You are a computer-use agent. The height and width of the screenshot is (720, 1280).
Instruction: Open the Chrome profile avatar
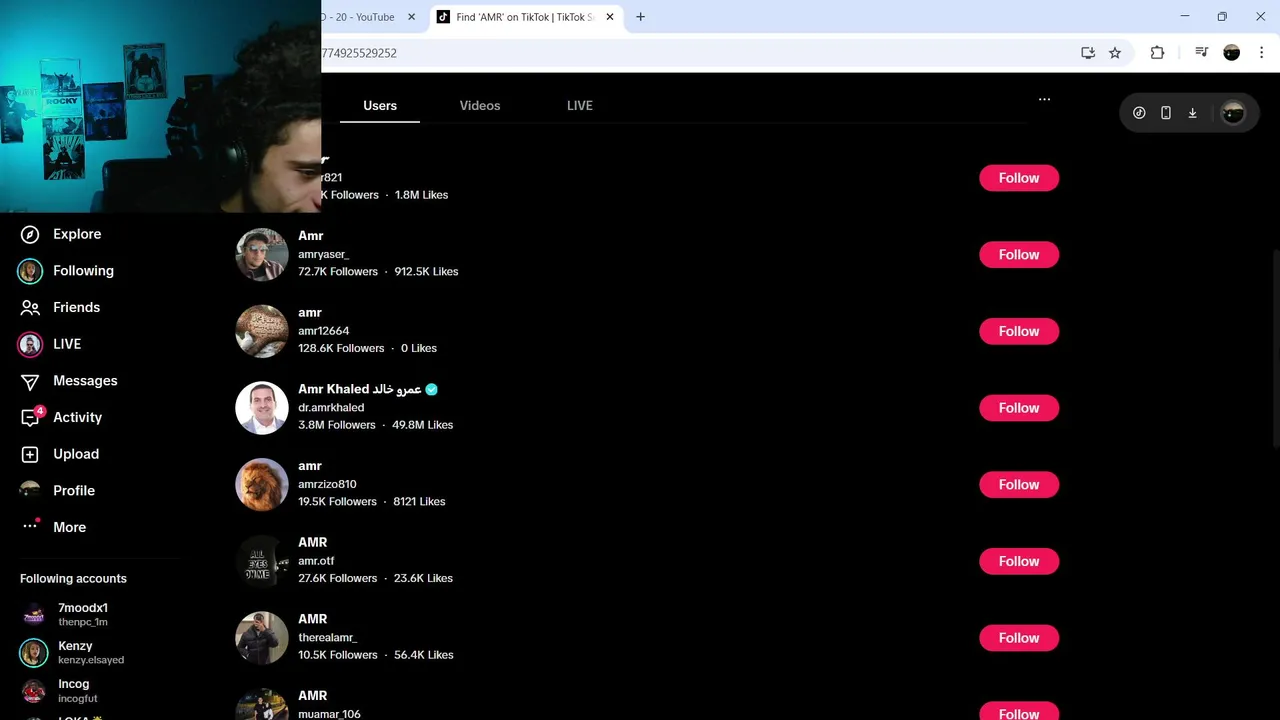tap(1232, 53)
